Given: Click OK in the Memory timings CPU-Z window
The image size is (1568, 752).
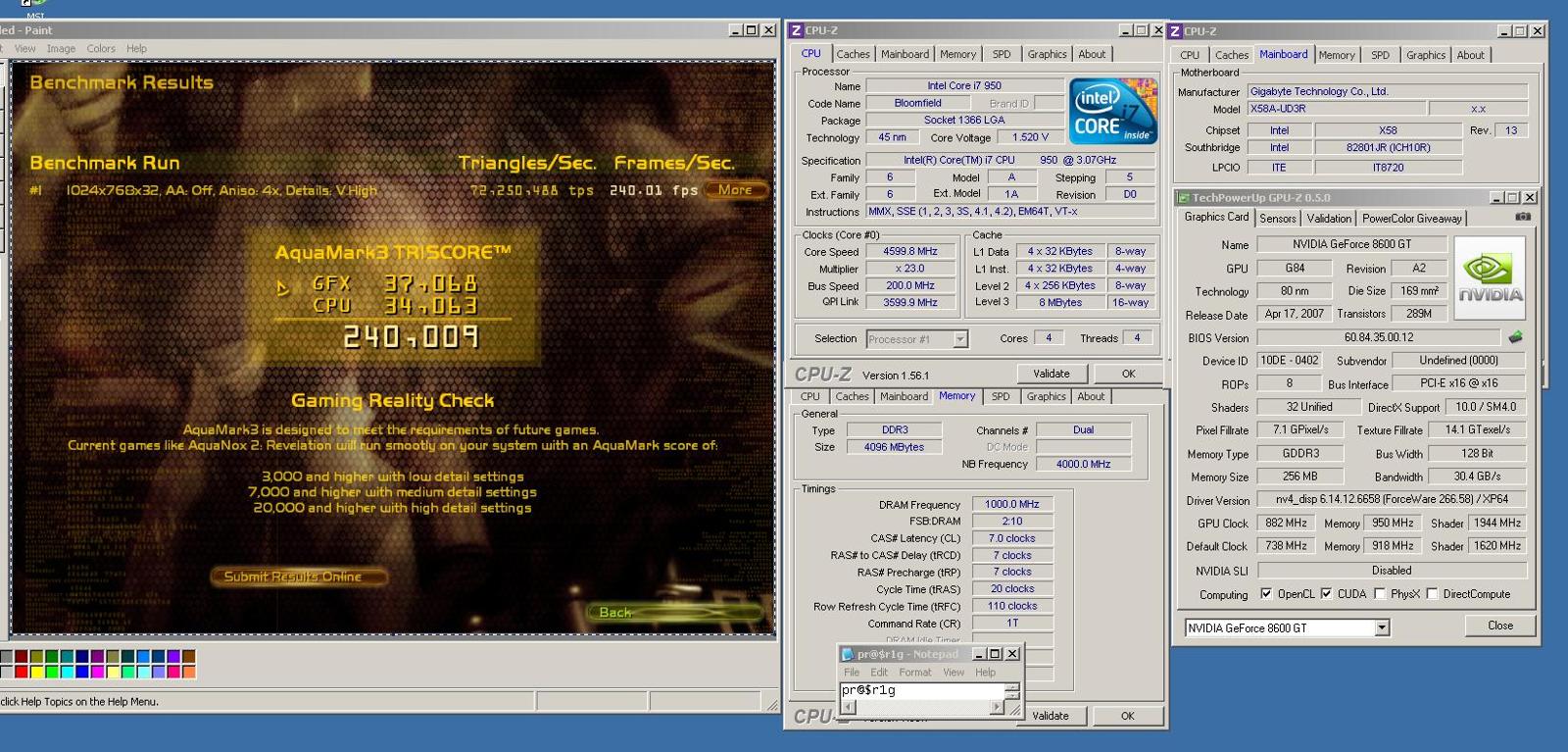Looking at the screenshot, I should [1127, 716].
